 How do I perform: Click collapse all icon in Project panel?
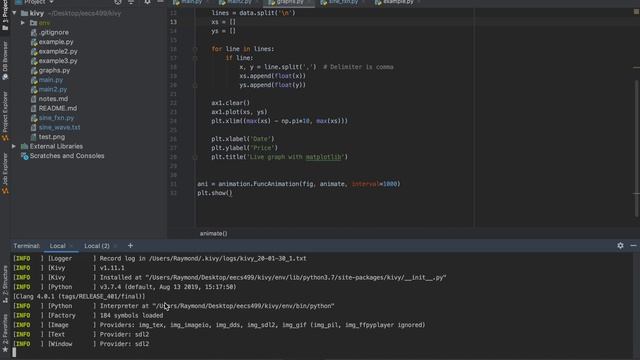click(x=131, y=2)
